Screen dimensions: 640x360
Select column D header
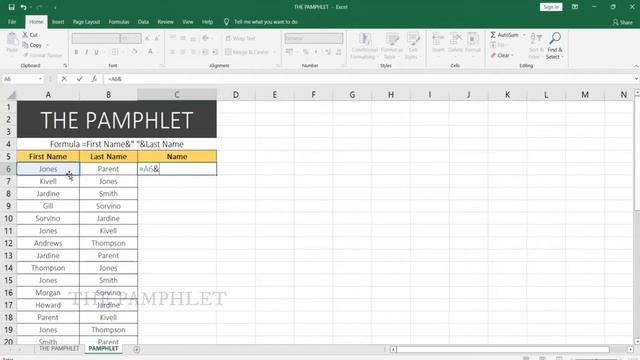point(236,95)
